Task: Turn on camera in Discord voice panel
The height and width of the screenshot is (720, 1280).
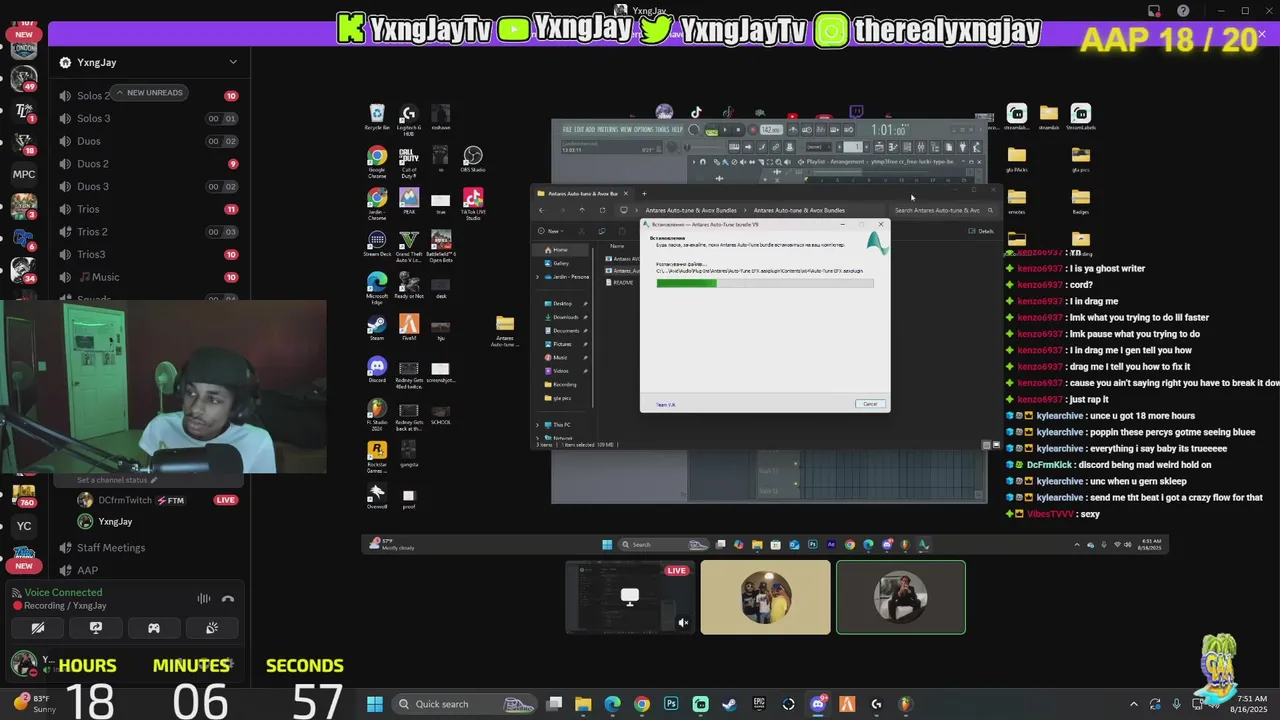Action: coord(38,628)
